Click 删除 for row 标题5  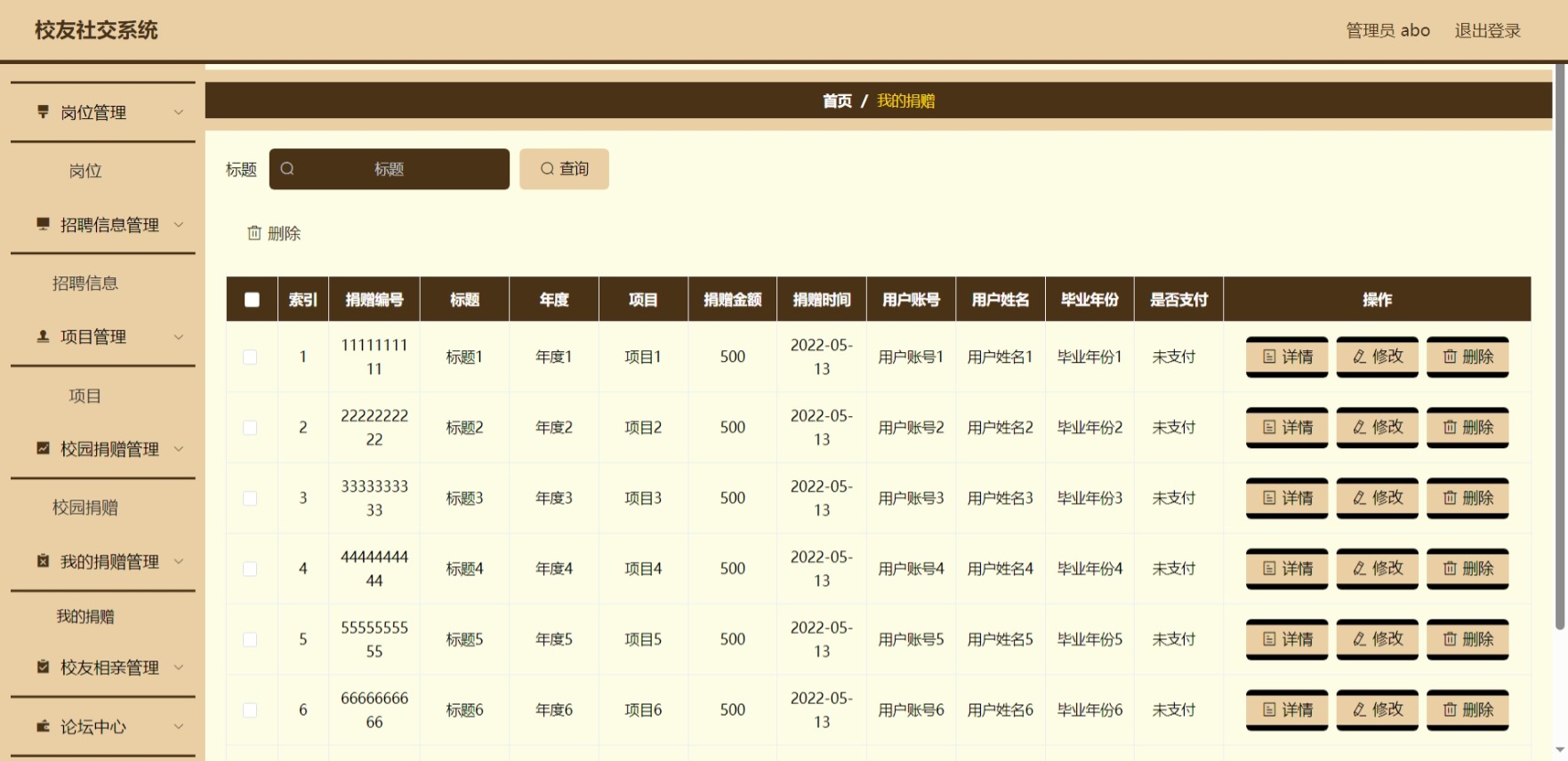pos(1467,639)
